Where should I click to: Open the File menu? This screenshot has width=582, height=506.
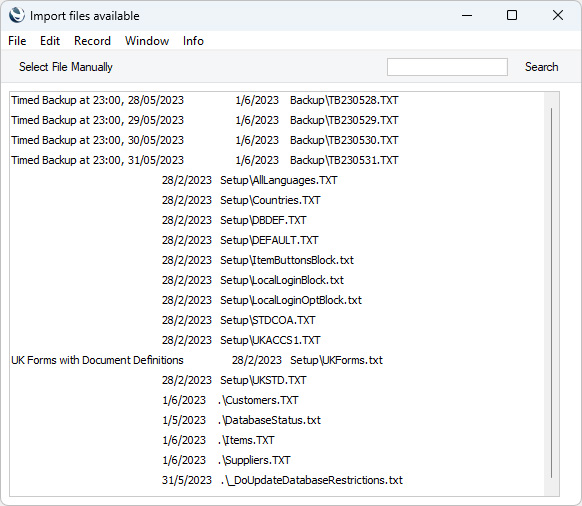pos(17,41)
